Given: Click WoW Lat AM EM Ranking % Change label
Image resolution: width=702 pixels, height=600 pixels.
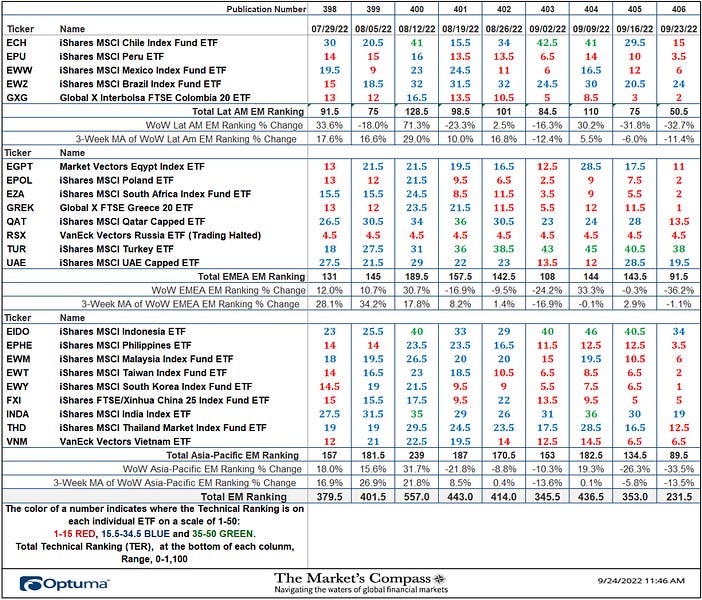Looking at the screenshot, I should (224, 125).
